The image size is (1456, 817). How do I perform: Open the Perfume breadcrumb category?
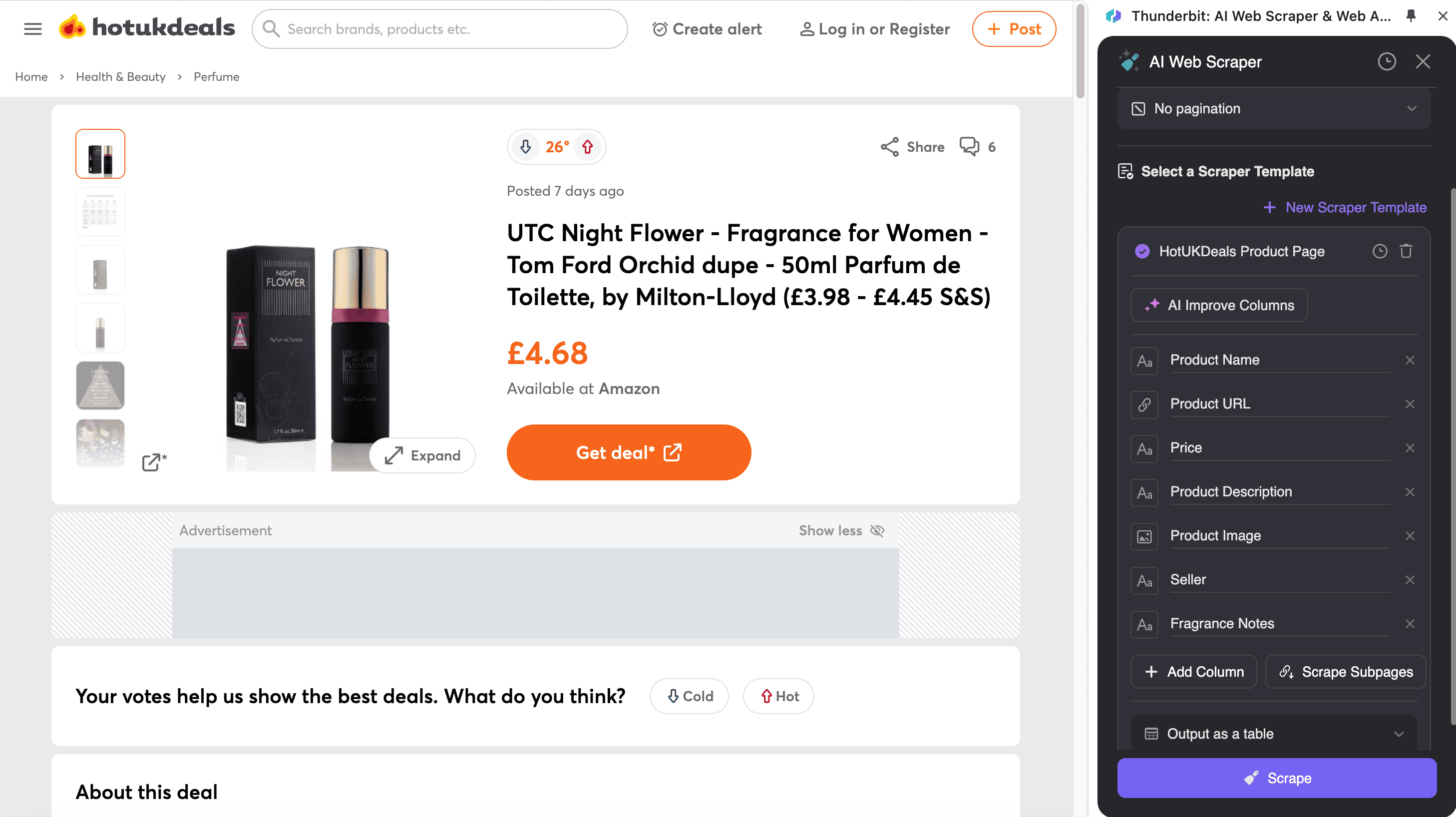pos(216,77)
